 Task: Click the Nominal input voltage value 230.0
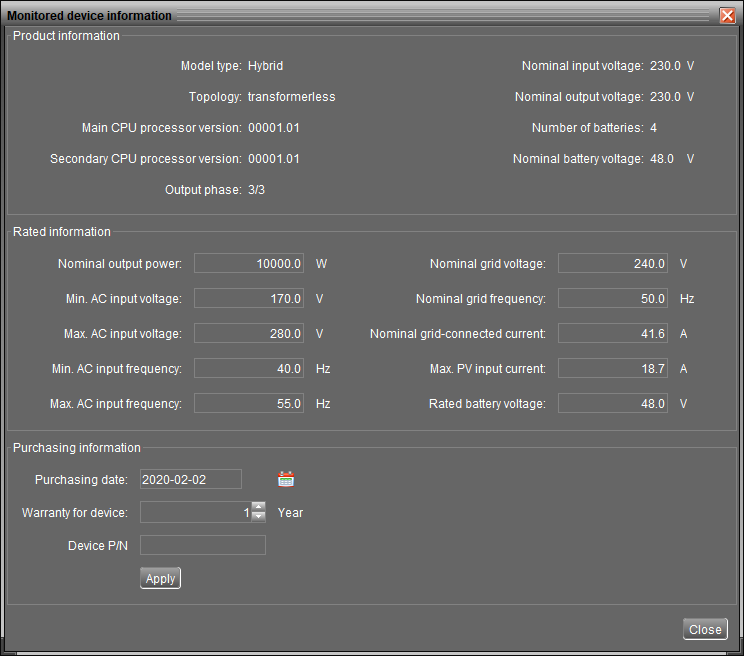(x=665, y=66)
